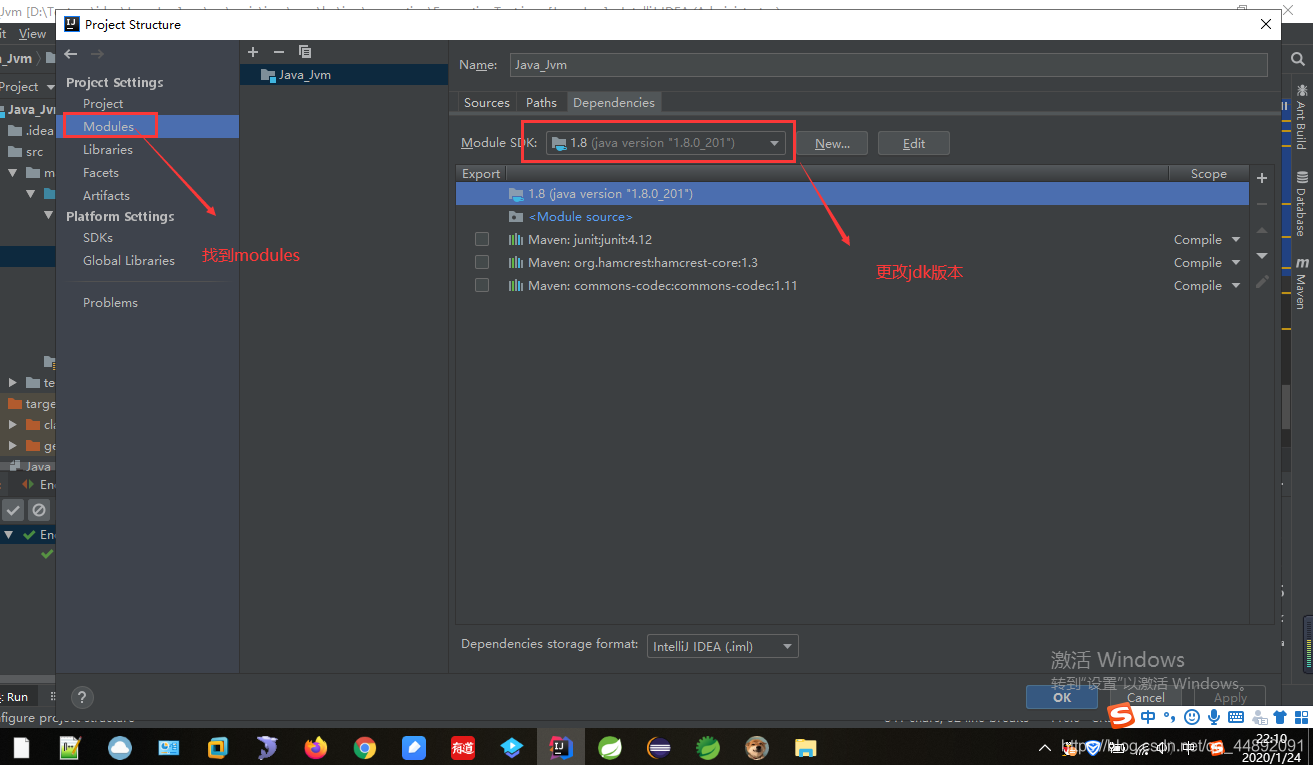Add a dependency via the plus icon
1313x765 pixels.
click(x=1261, y=177)
